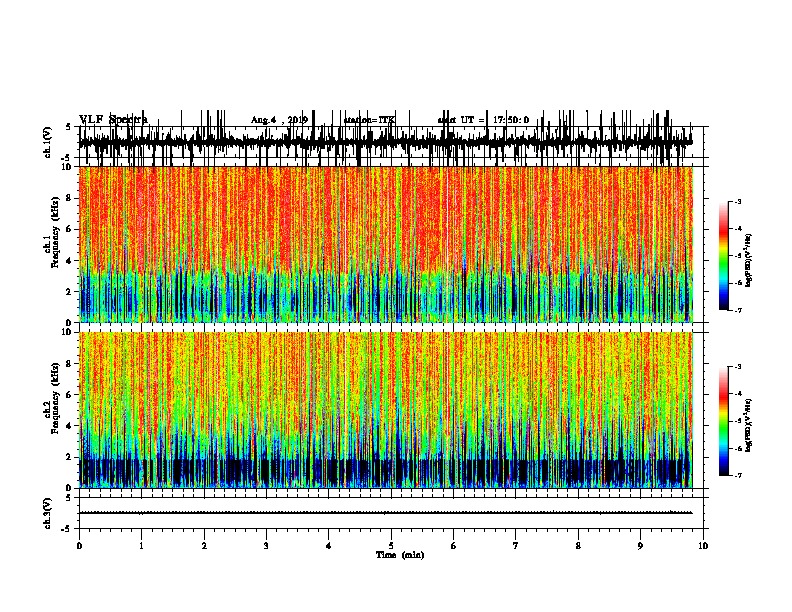Image resolution: width=792 pixels, height=612 pixels.
Task: Click the "station=ITK" header label
Action: 369,120
